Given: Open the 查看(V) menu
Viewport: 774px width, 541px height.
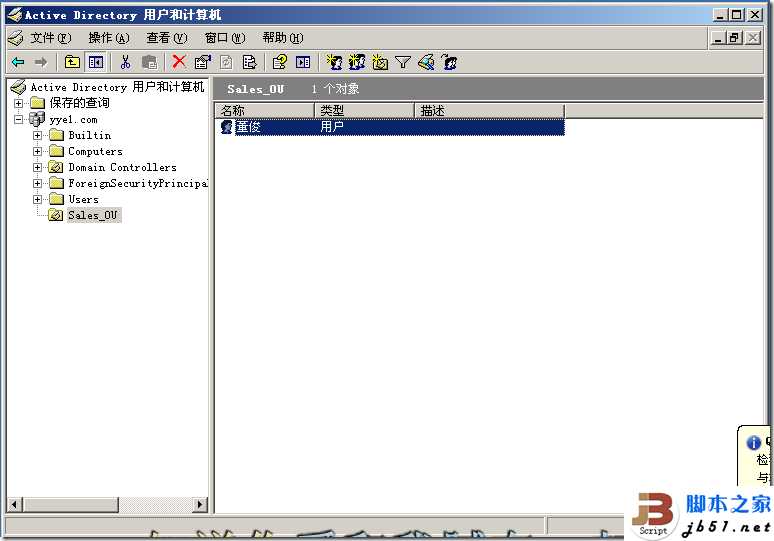Looking at the screenshot, I should 167,38.
